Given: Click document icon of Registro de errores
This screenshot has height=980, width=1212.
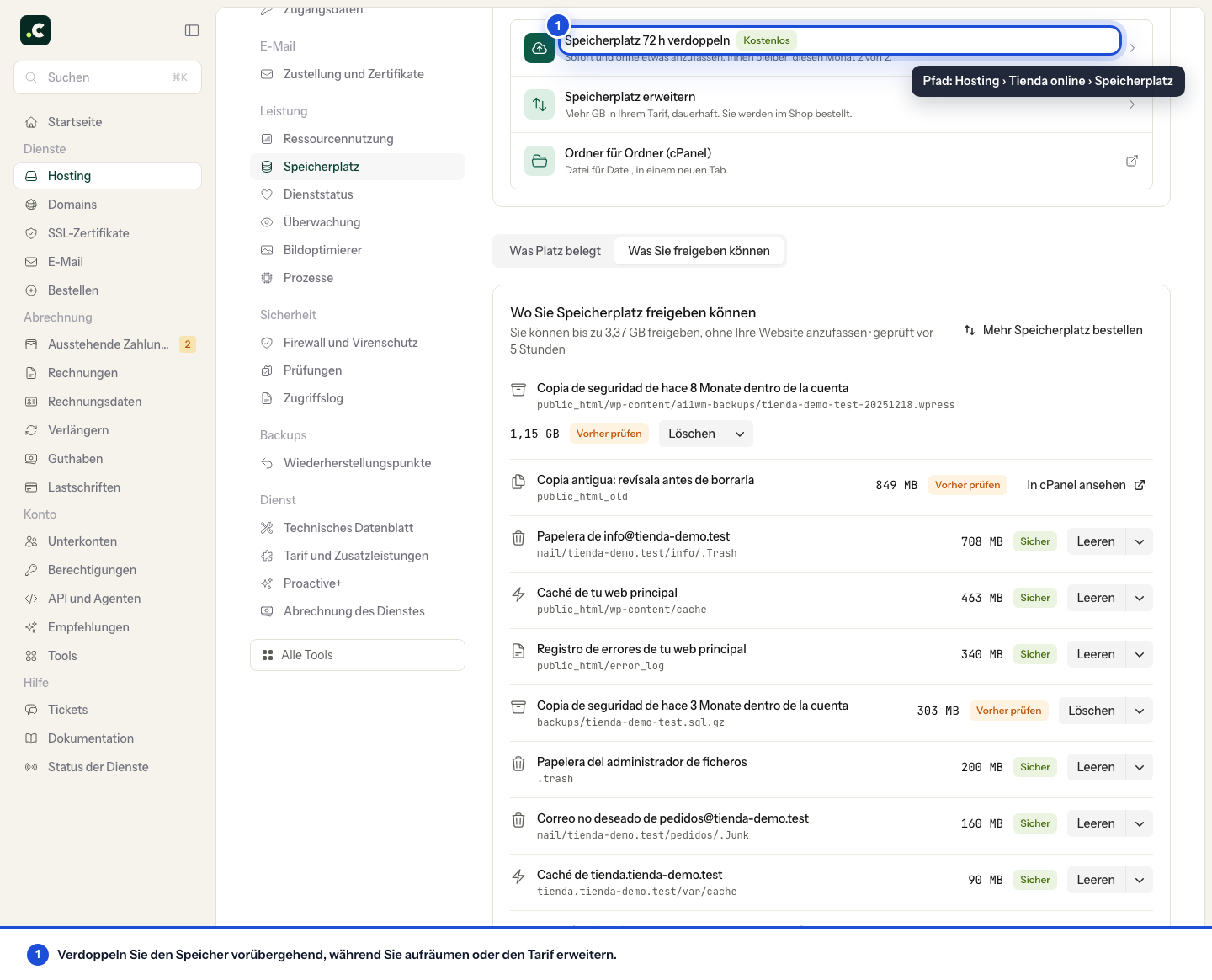Looking at the screenshot, I should (x=518, y=650).
